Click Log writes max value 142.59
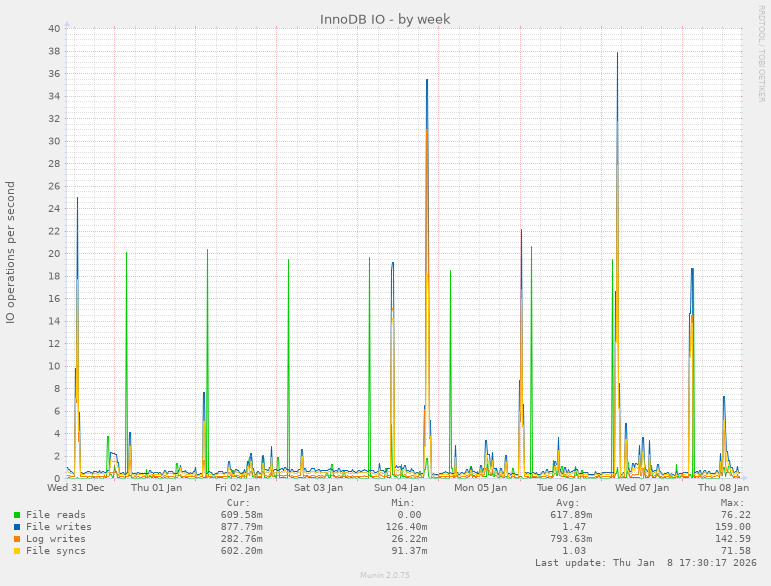Image resolution: width=771 pixels, height=586 pixels. [x=733, y=539]
